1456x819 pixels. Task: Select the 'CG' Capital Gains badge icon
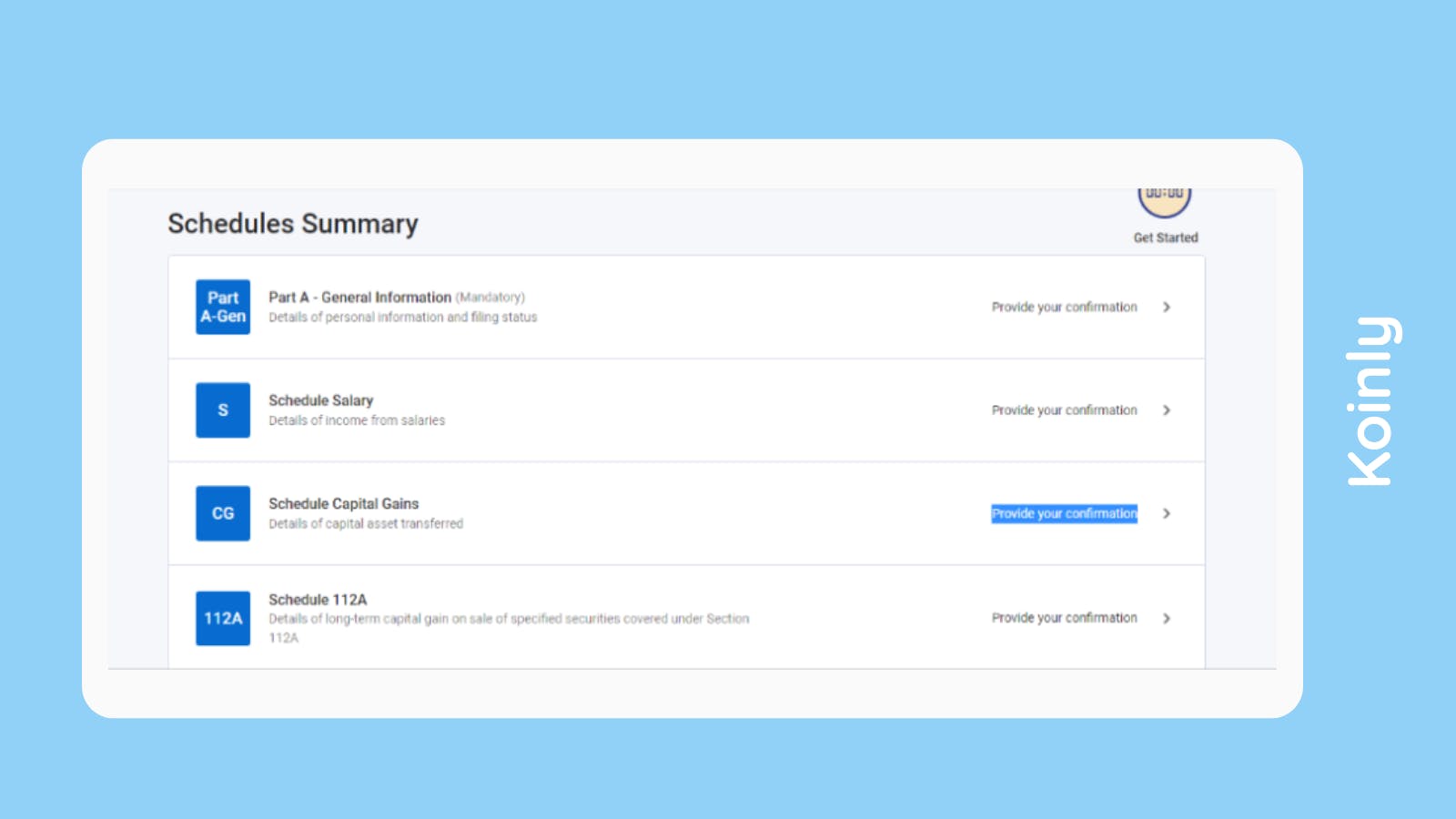222,513
